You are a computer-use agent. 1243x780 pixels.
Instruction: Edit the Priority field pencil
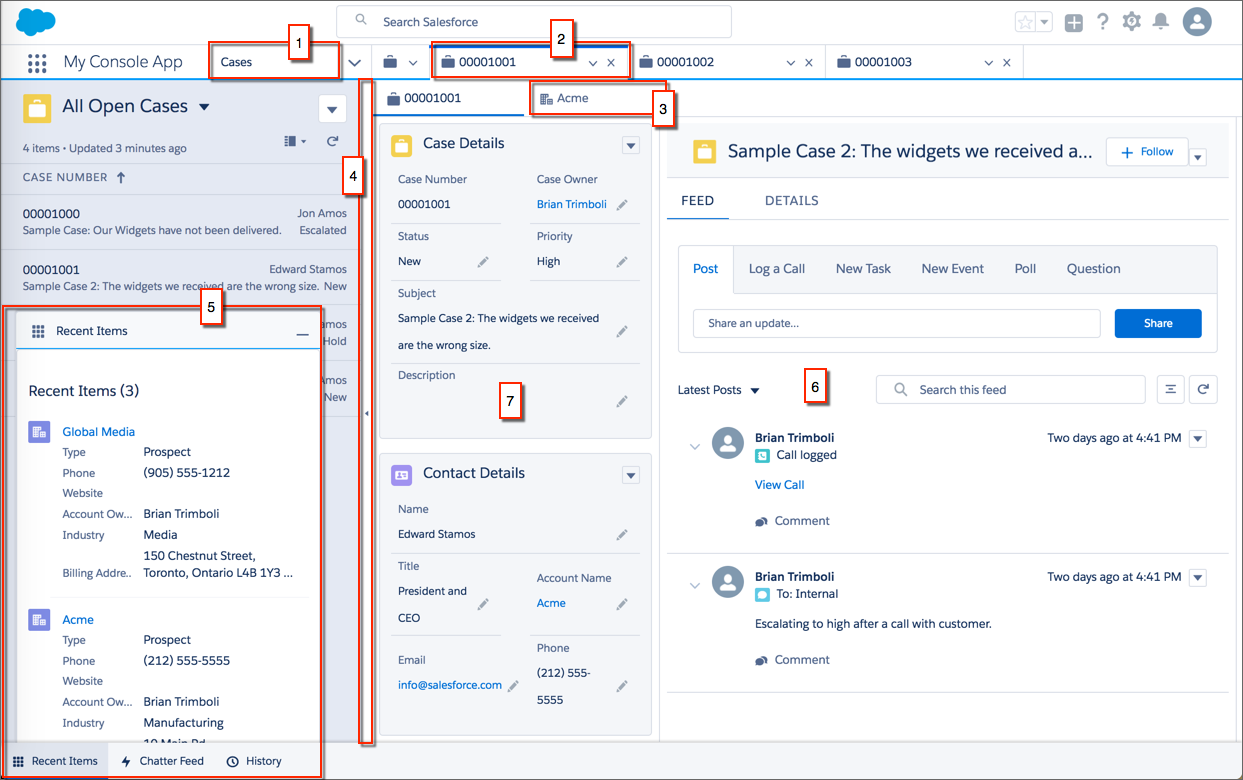coord(622,261)
